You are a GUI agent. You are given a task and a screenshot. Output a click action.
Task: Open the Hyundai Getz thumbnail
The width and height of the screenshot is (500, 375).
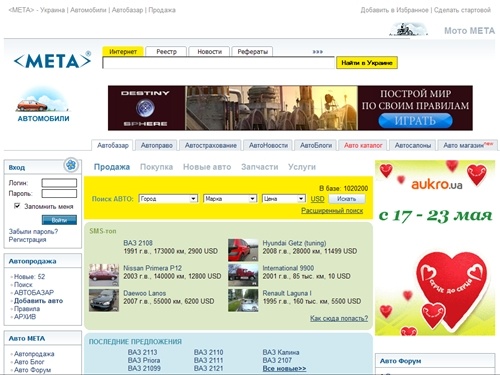(x=243, y=250)
